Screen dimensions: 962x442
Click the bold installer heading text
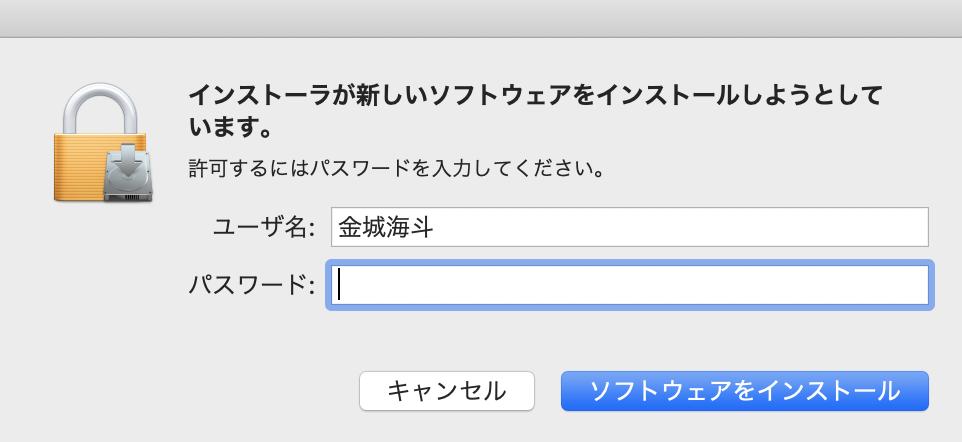535,98
